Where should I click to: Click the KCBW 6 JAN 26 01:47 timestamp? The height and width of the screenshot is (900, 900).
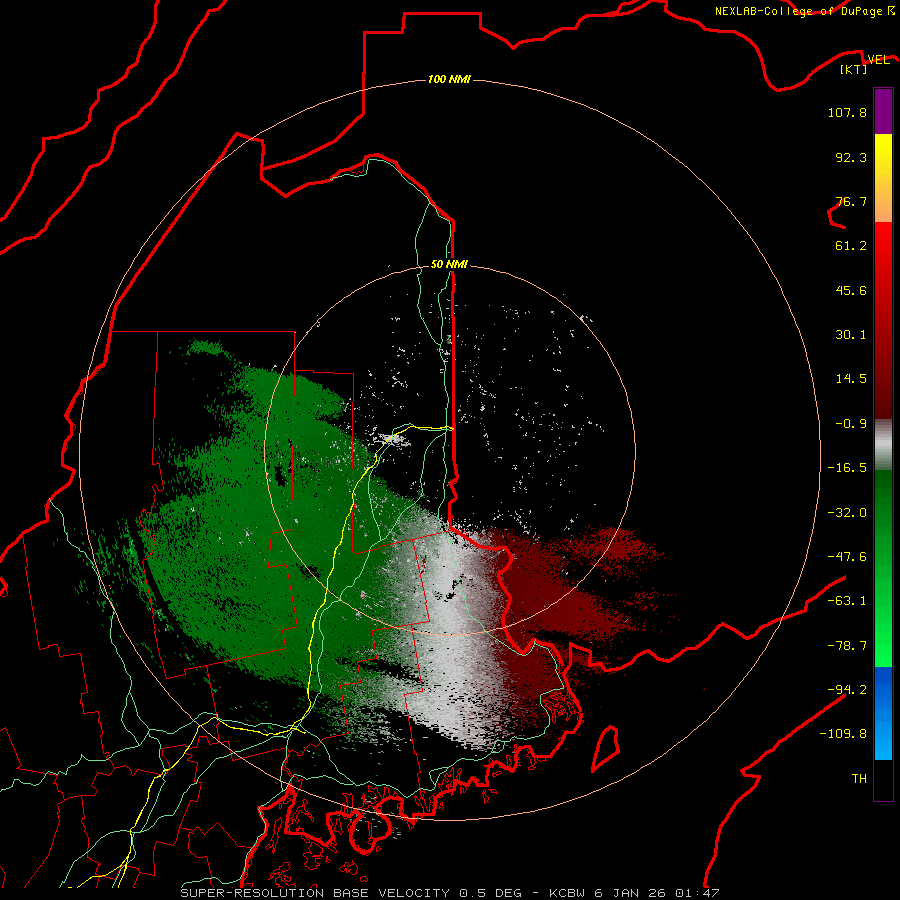[634, 893]
